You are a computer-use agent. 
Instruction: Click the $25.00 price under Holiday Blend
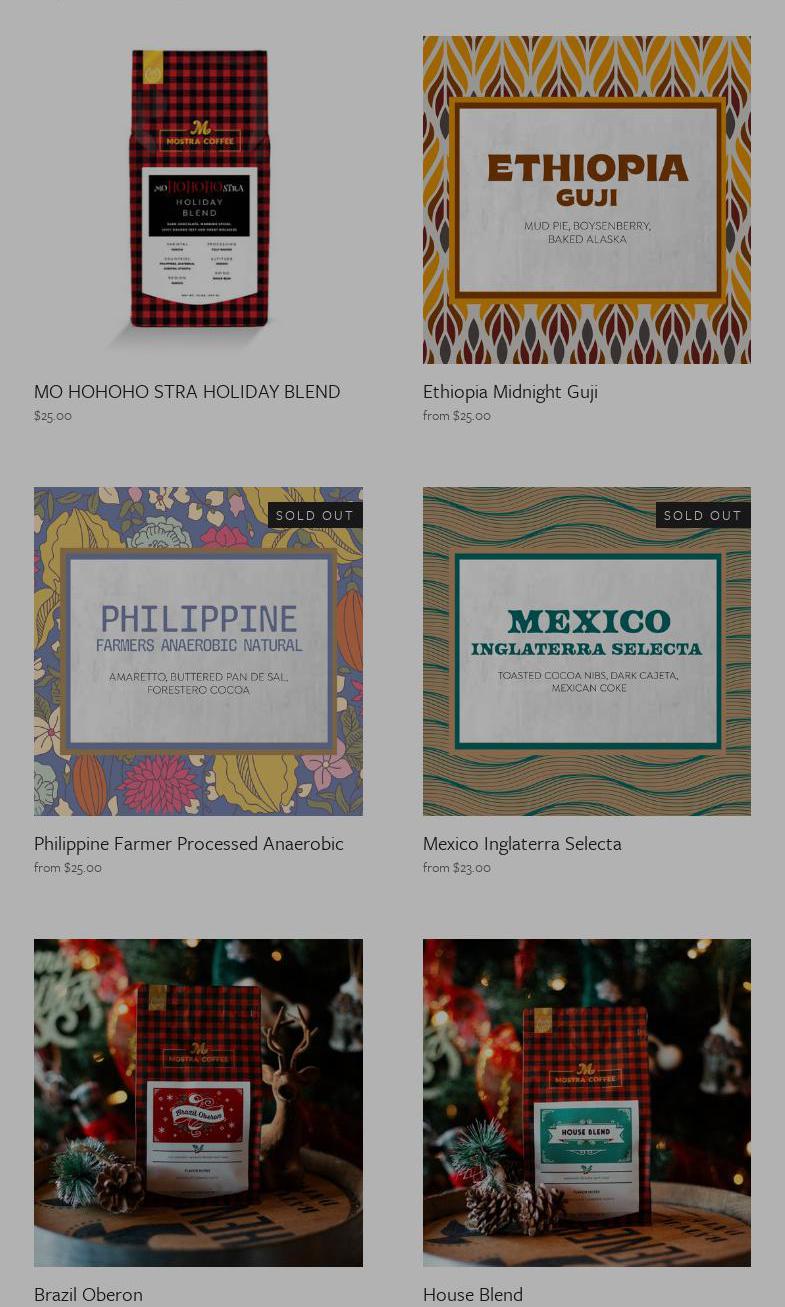(53, 416)
